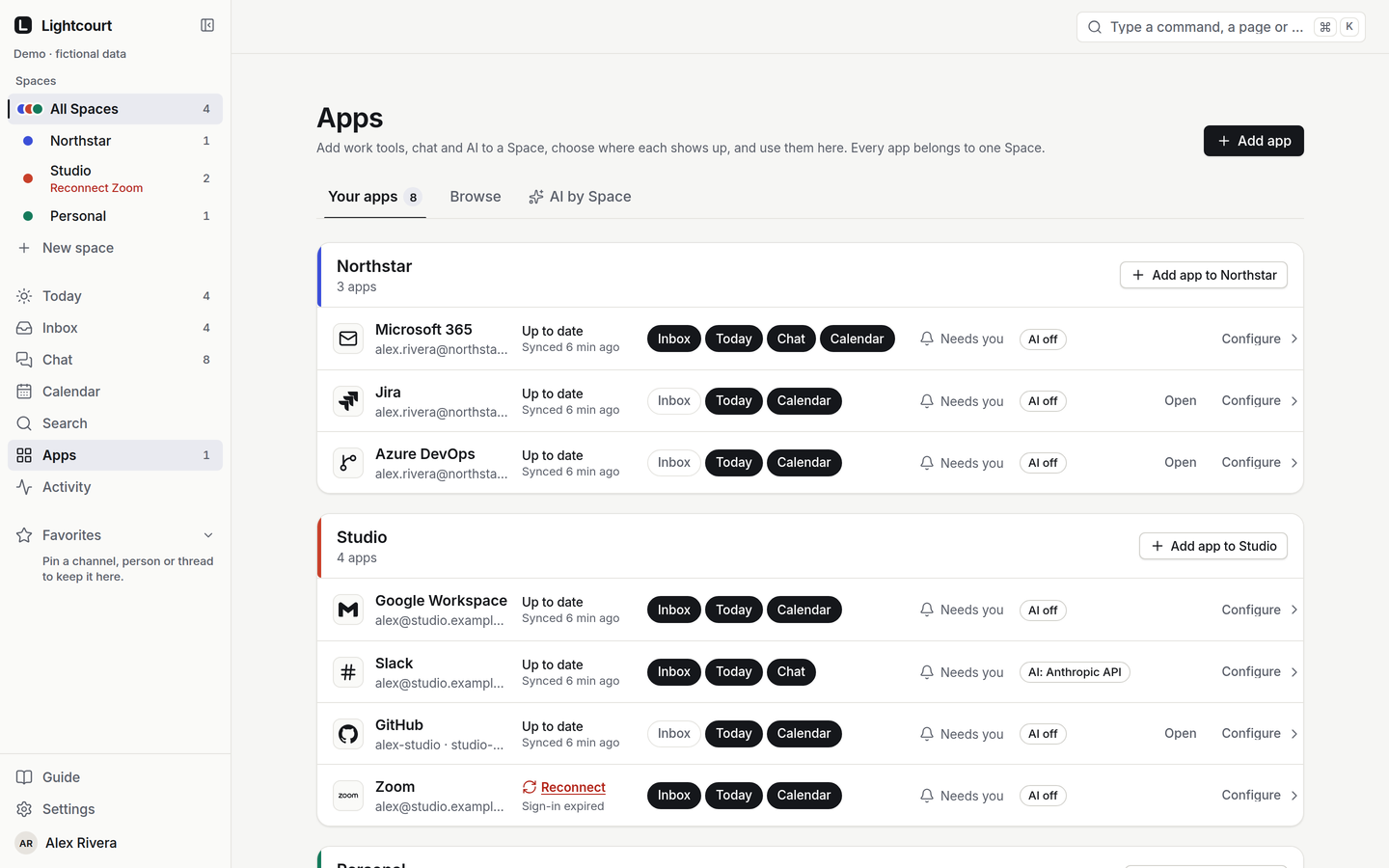Expand Configure chevron for Jira
The image size is (1389, 868).
click(1294, 401)
